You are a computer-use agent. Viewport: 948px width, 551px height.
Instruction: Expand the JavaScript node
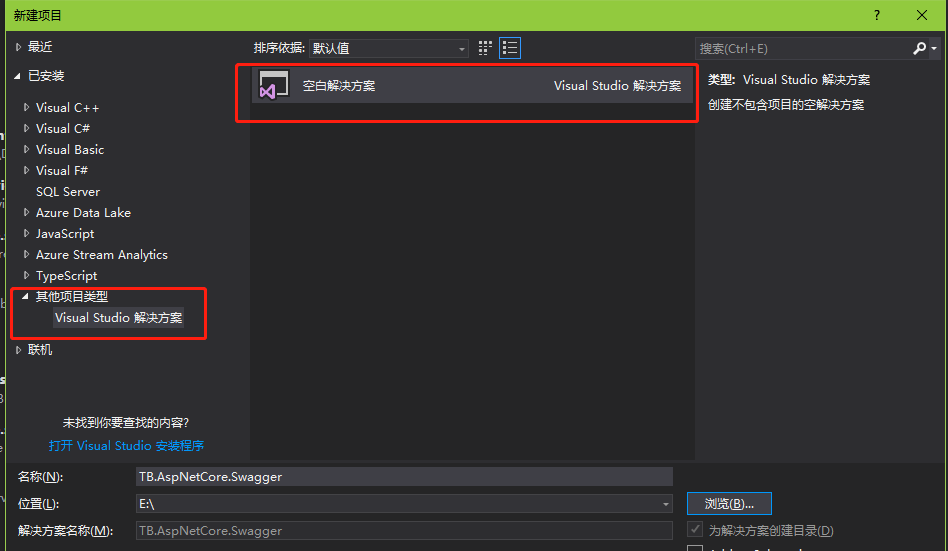26,233
